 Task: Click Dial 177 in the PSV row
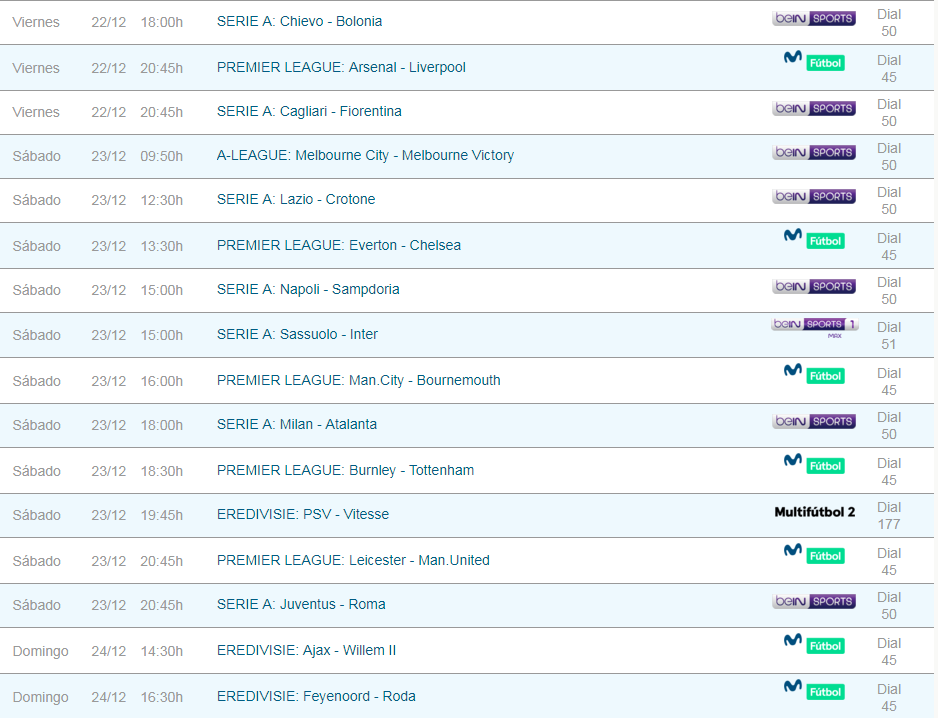[888, 515]
